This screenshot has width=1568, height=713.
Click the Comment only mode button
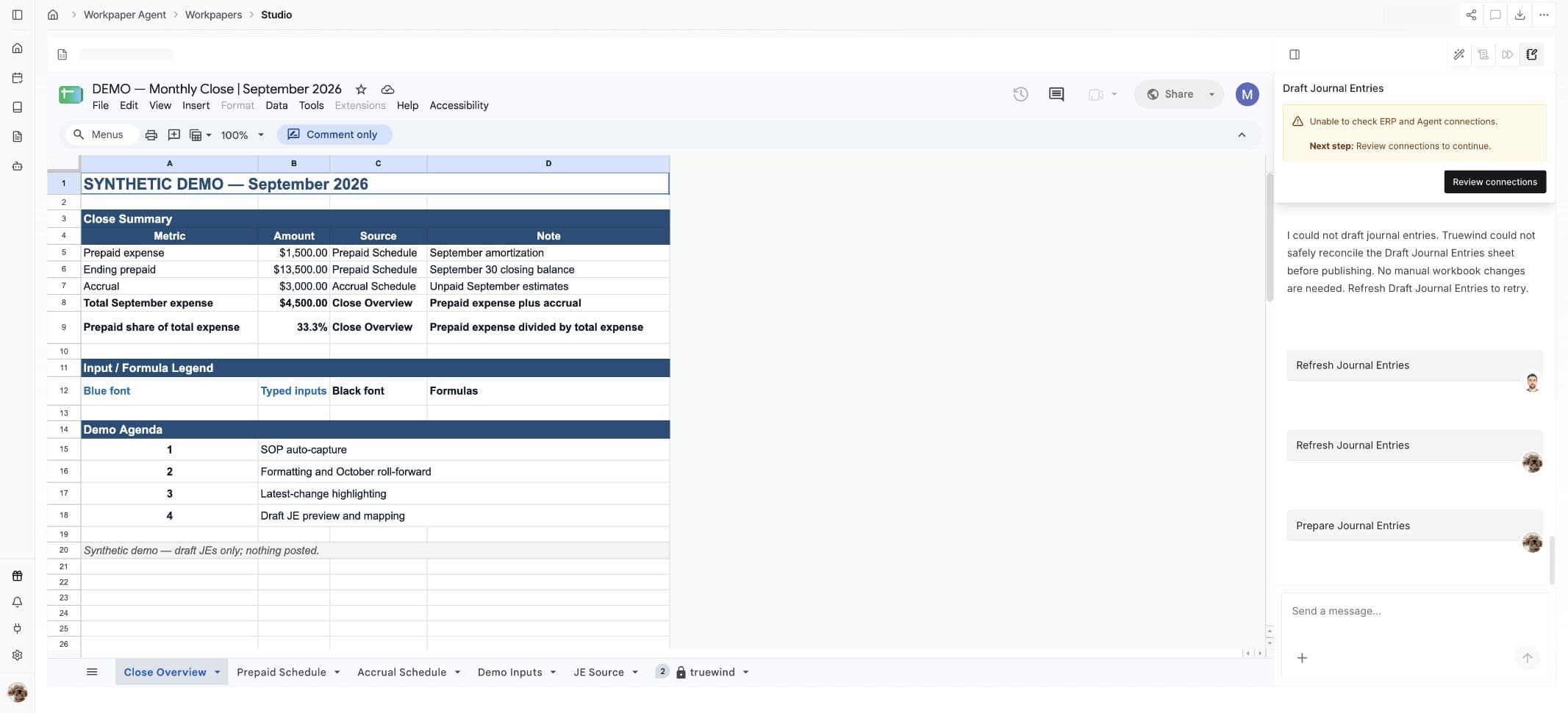pyautogui.click(x=334, y=135)
